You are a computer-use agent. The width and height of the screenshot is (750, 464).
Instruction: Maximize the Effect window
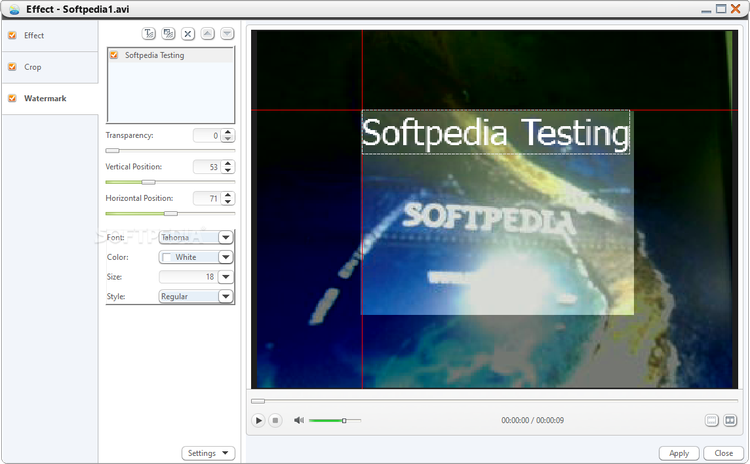click(721, 9)
